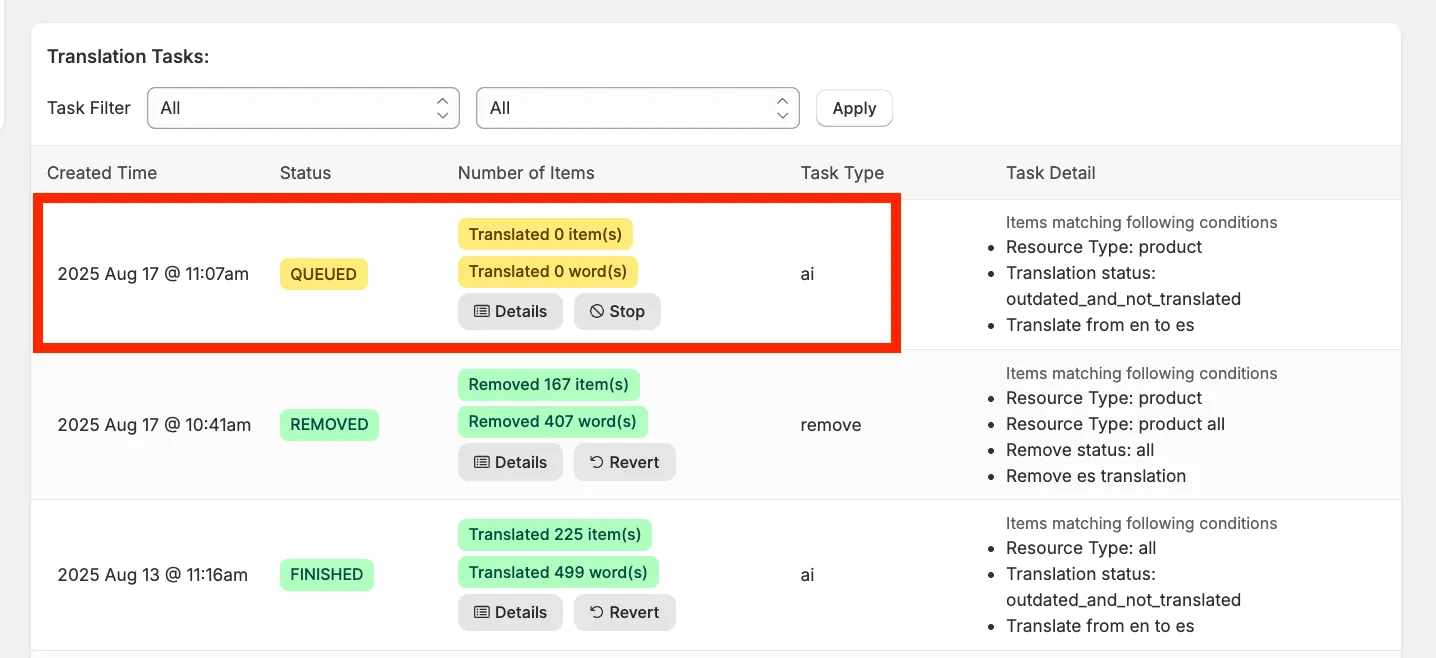Image resolution: width=1436 pixels, height=658 pixels.
Task: Revert the REMOVED task
Action: click(624, 462)
